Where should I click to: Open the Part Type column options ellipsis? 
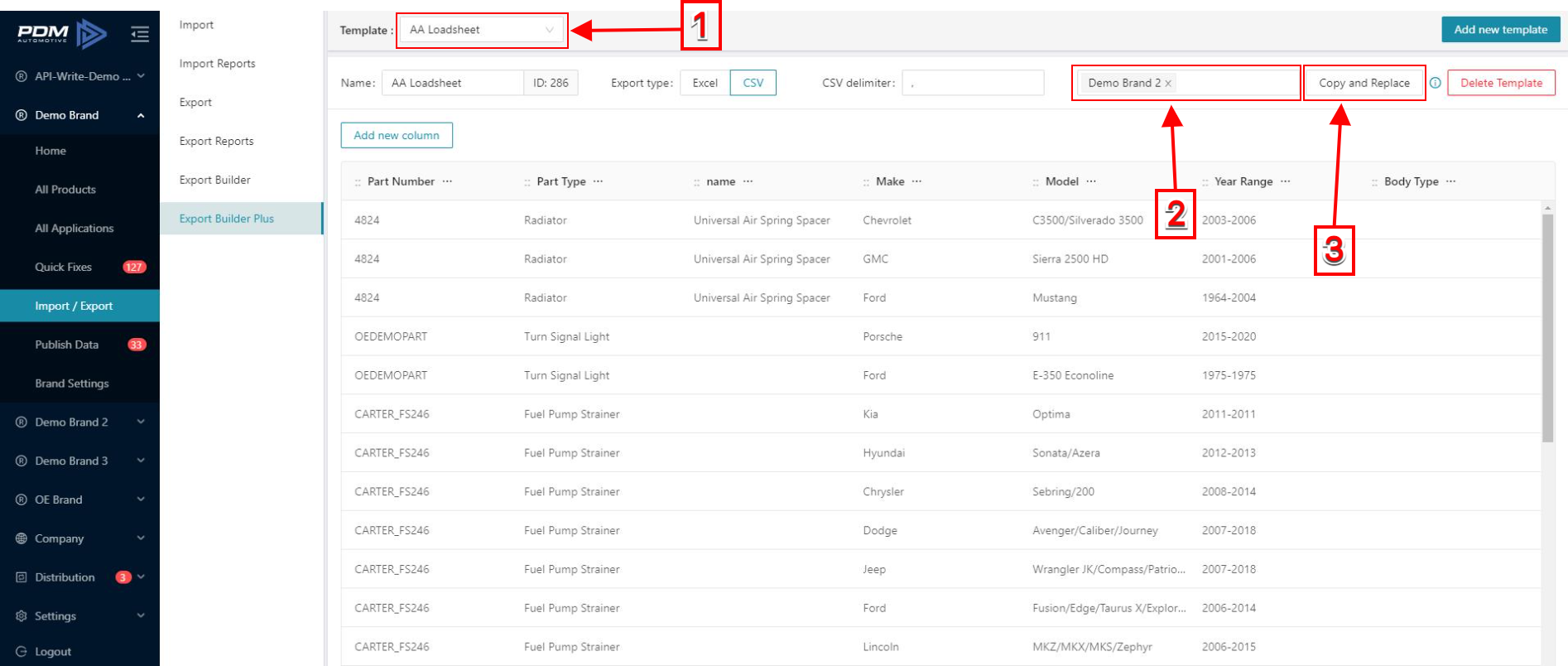coord(598,181)
